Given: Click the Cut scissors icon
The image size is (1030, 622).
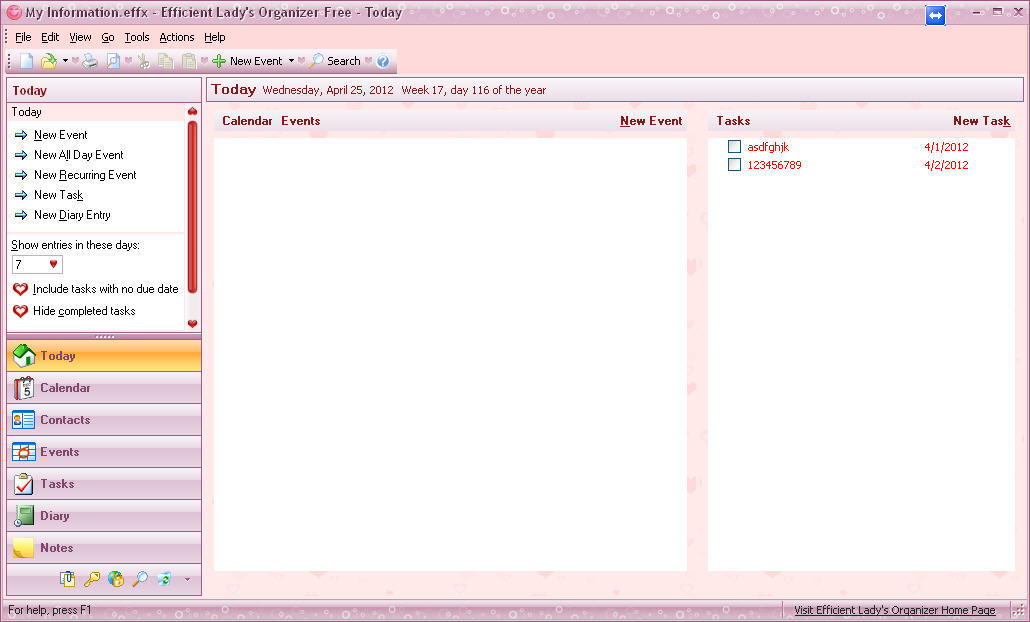Looking at the screenshot, I should click(x=144, y=60).
